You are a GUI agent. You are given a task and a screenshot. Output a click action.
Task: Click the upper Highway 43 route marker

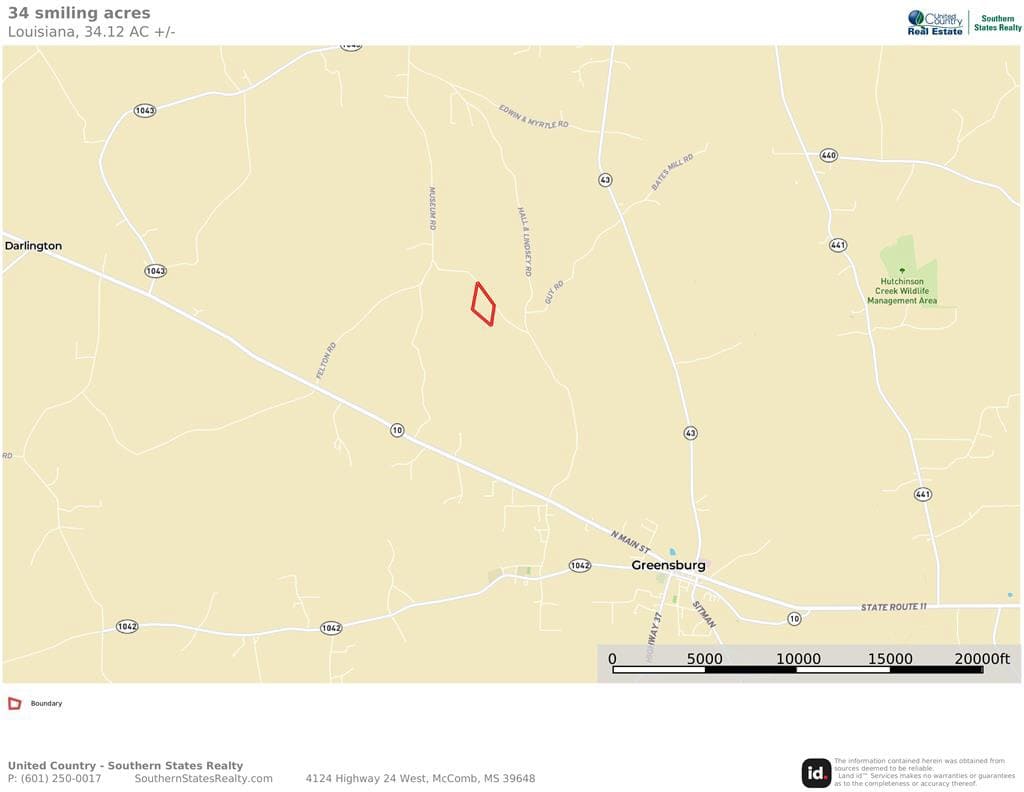point(605,180)
